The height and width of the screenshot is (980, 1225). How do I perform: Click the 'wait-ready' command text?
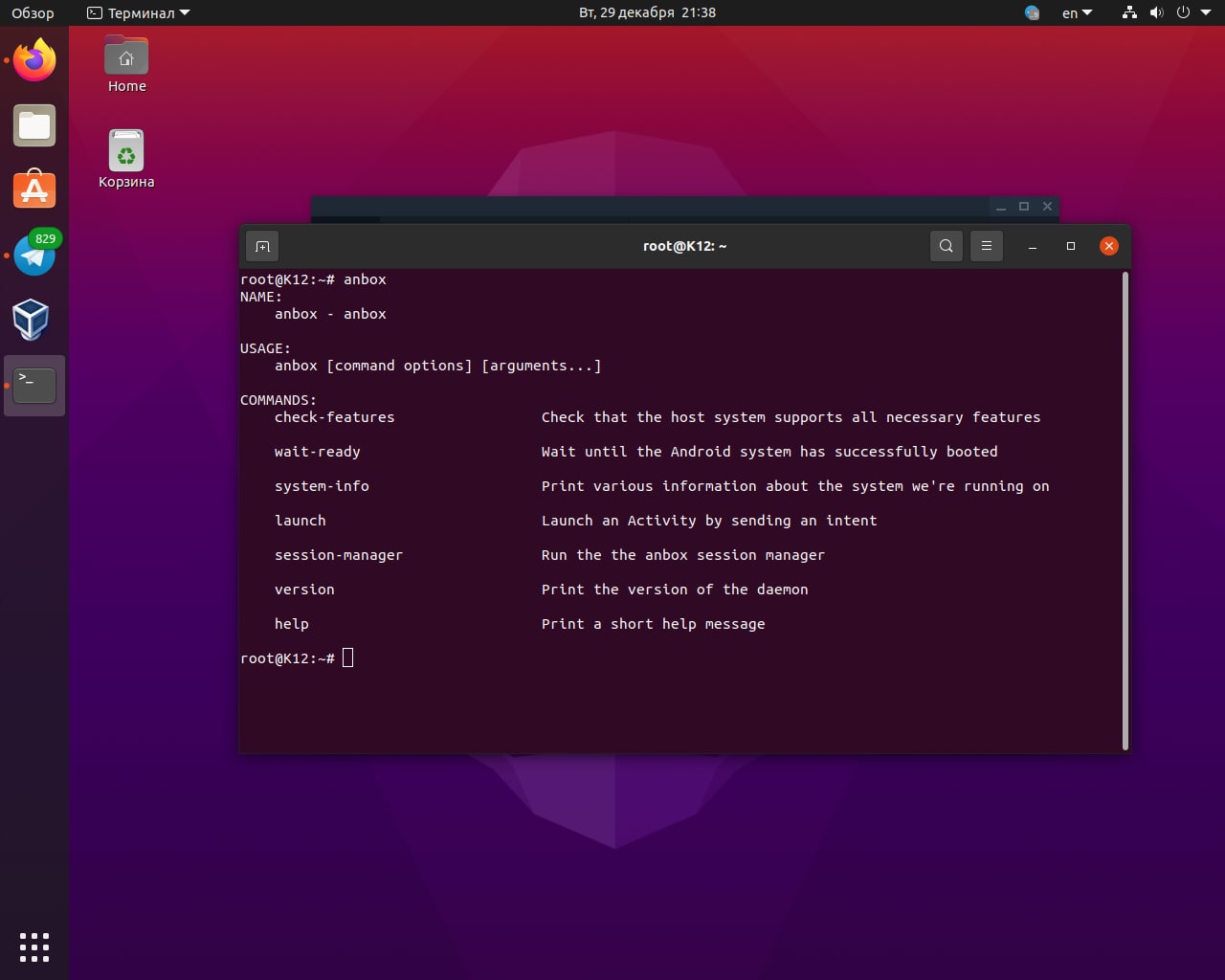(x=318, y=452)
